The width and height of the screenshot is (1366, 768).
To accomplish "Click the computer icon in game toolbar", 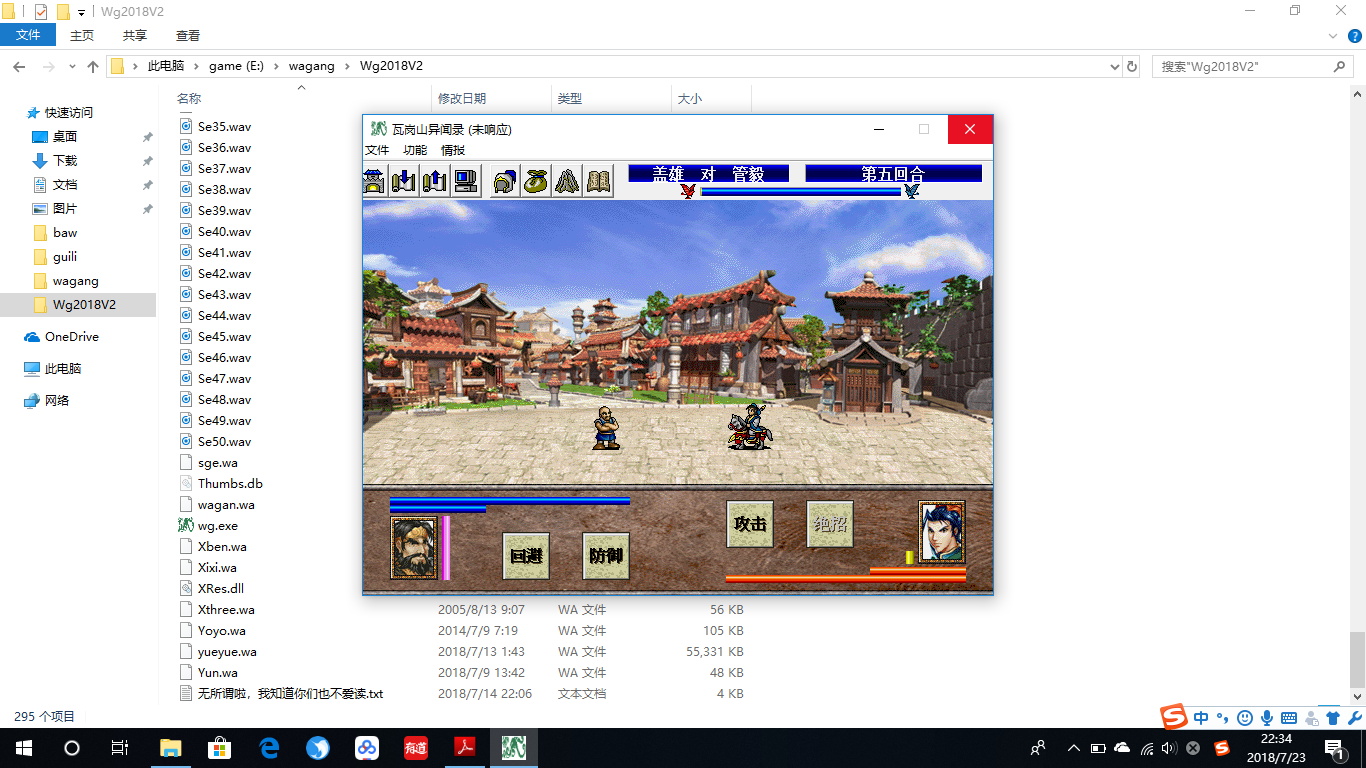I will click(x=465, y=181).
